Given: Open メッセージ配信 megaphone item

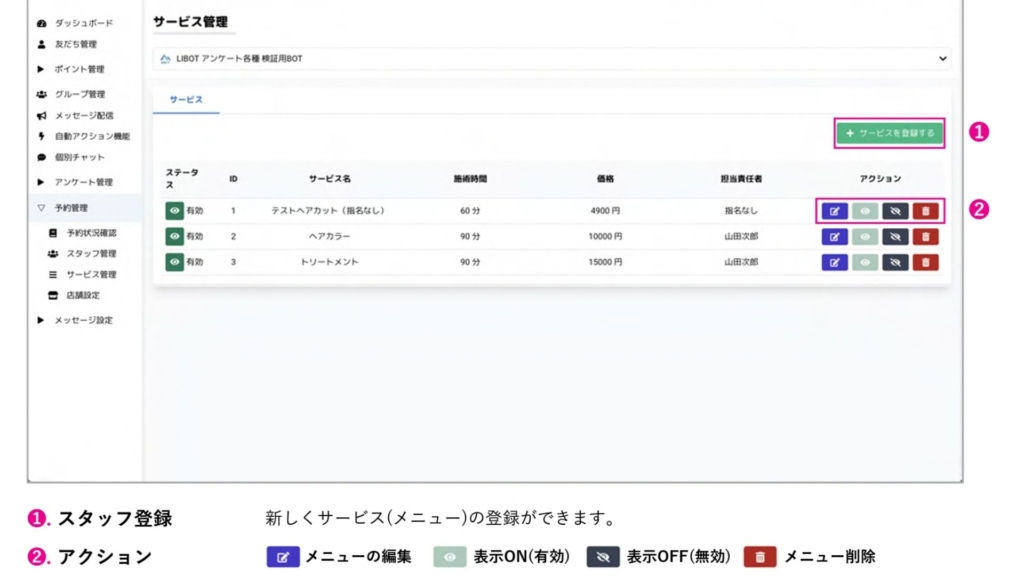Looking at the screenshot, I should (84, 115).
